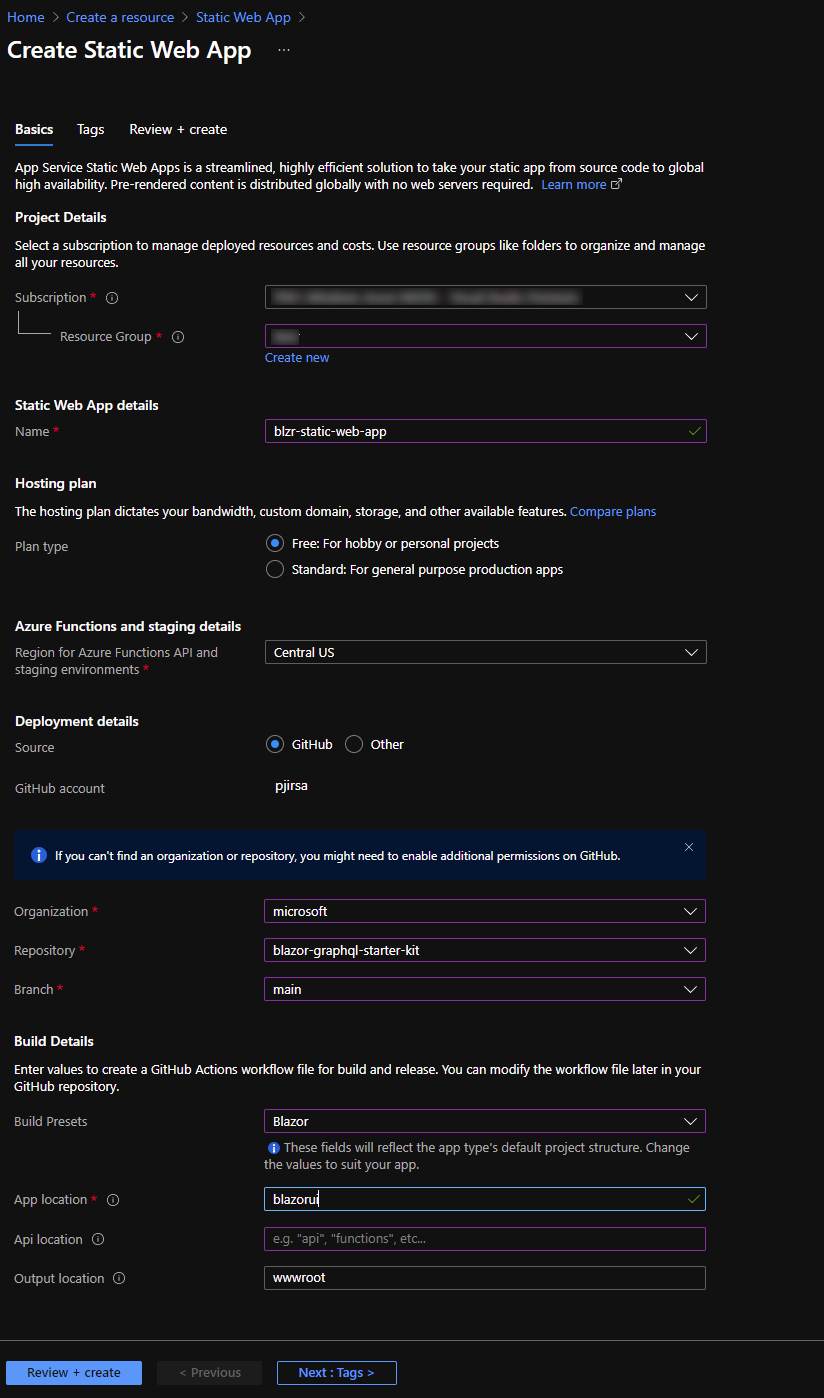This screenshot has width=824, height=1398.
Task: Click the Resource Group info icon
Action: (x=178, y=337)
